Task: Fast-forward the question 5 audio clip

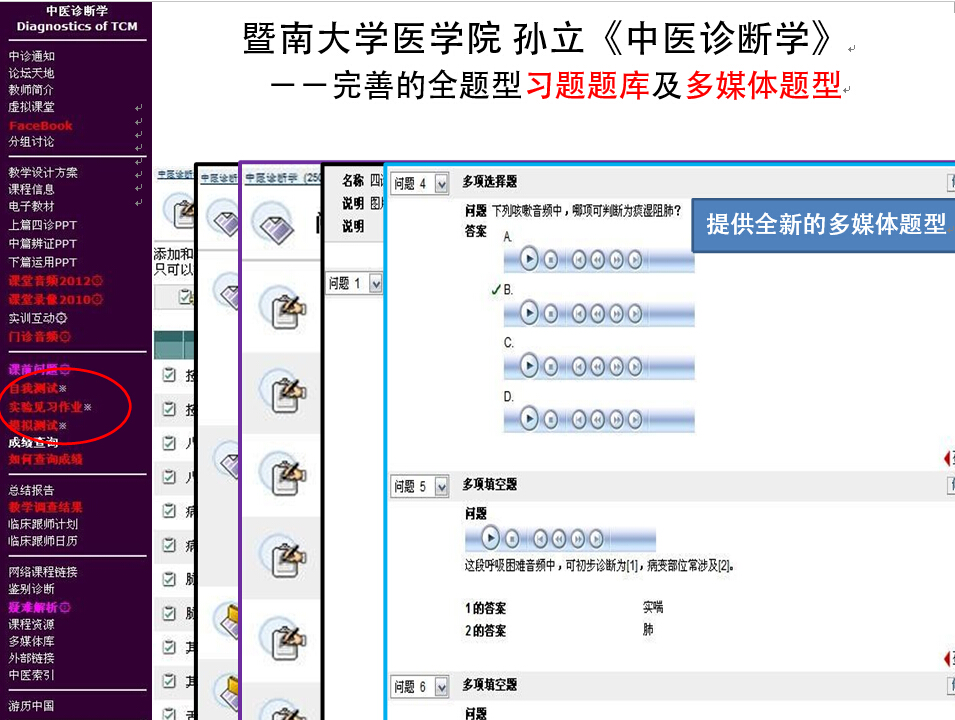Action: pos(577,538)
